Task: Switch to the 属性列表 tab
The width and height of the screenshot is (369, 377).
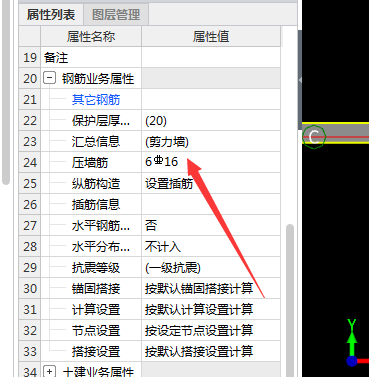Action: [51, 15]
